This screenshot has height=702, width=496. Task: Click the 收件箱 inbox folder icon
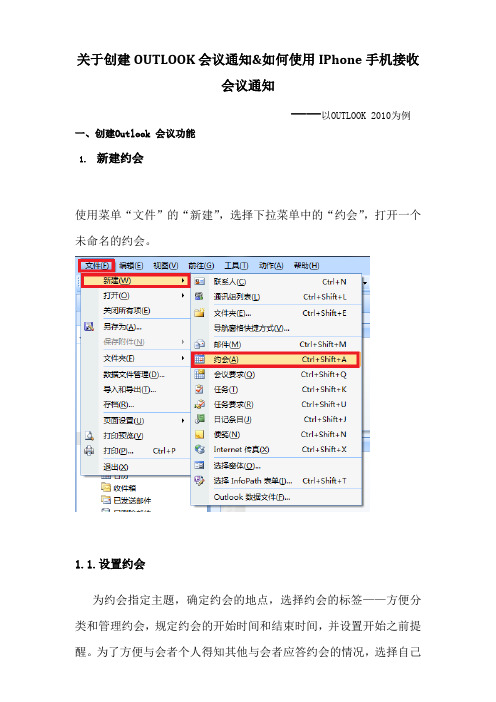pyautogui.click(x=106, y=488)
